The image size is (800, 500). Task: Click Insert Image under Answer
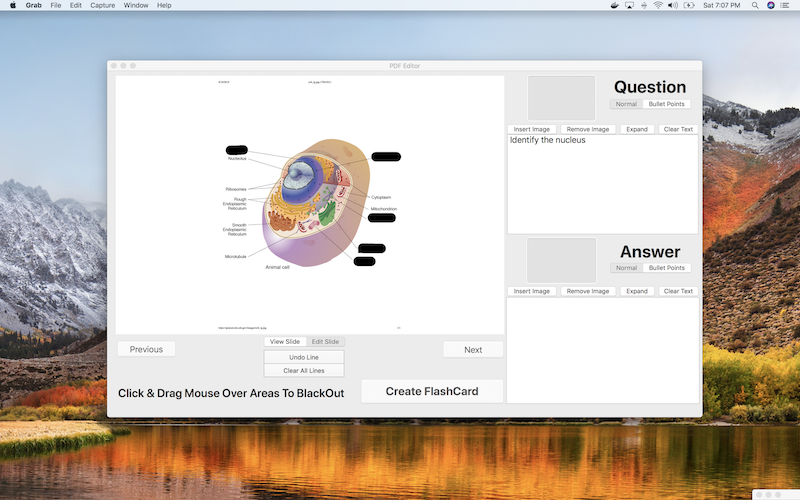pos(532,291)
